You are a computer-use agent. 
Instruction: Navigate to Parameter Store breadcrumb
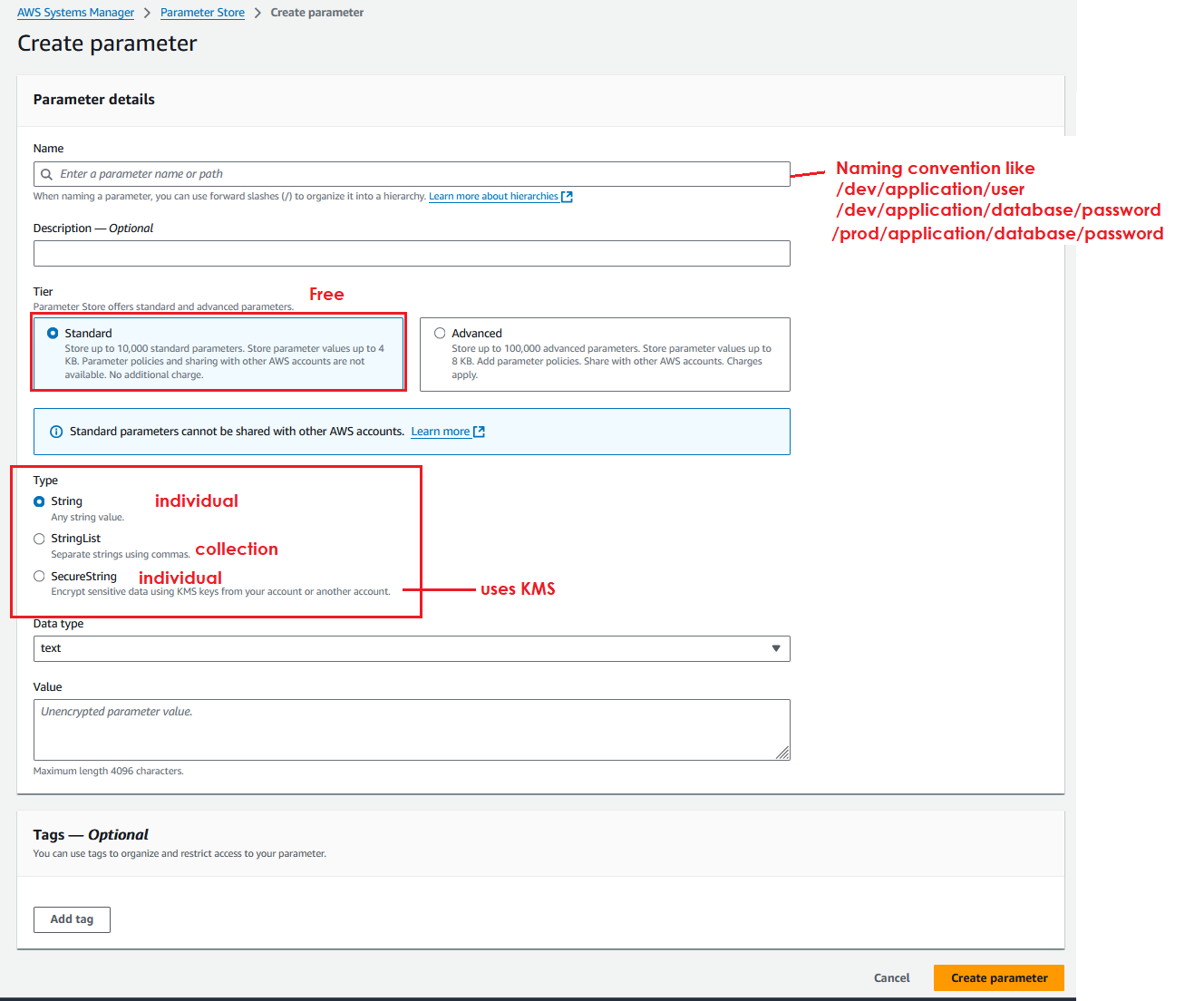tap(202, 13)
